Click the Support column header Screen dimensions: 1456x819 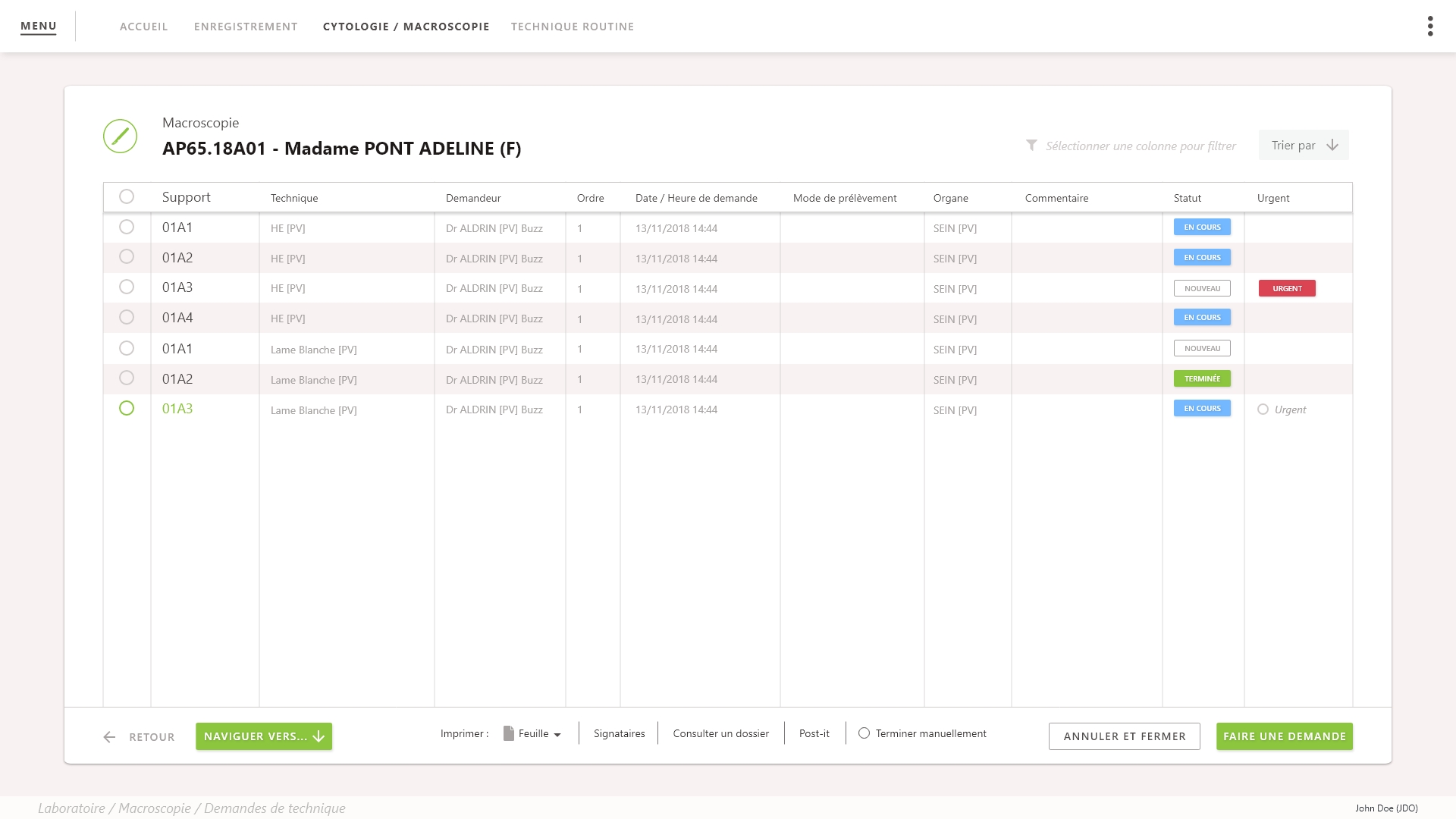186,197
